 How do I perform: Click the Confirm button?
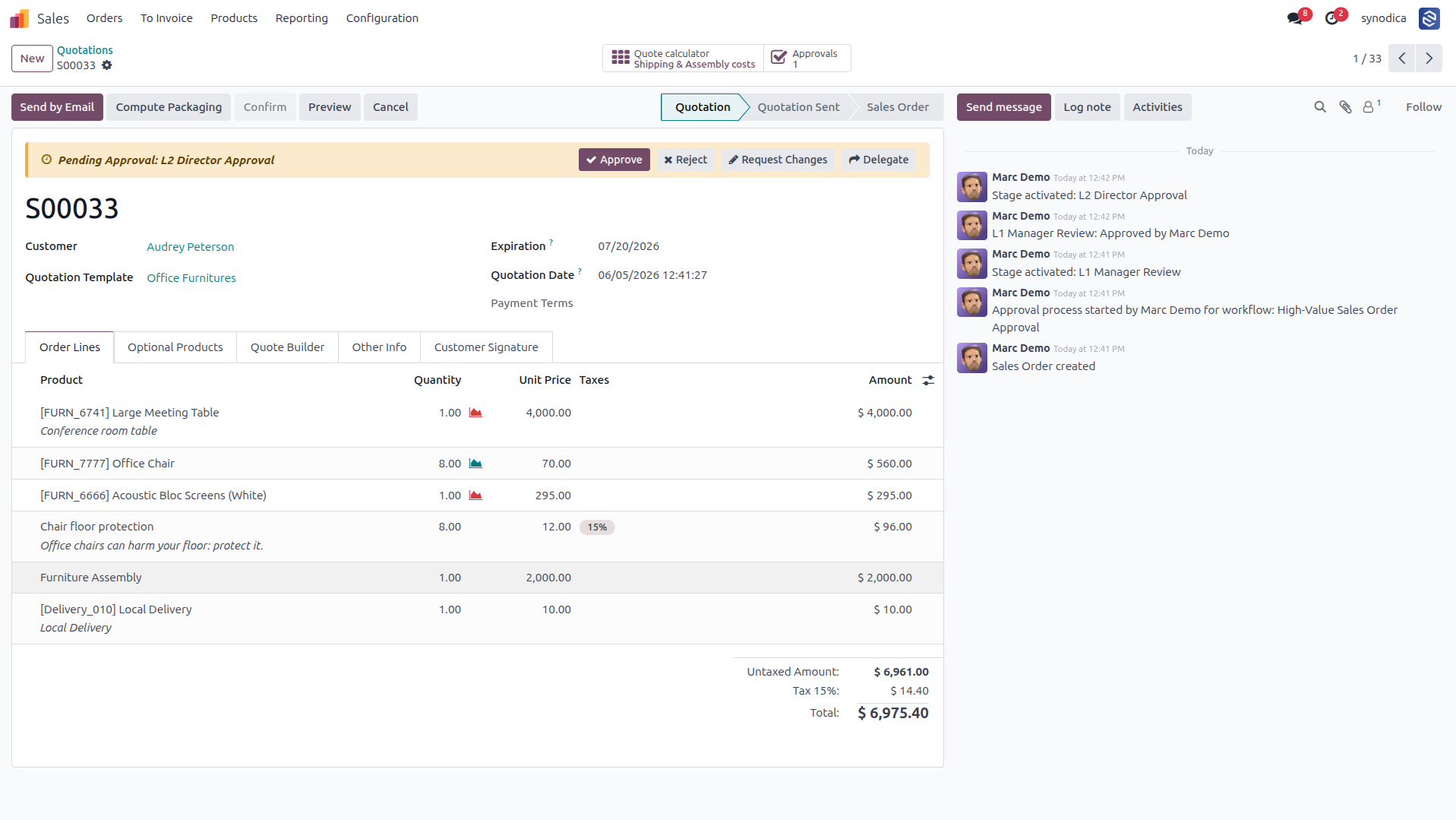pos(265,107)
